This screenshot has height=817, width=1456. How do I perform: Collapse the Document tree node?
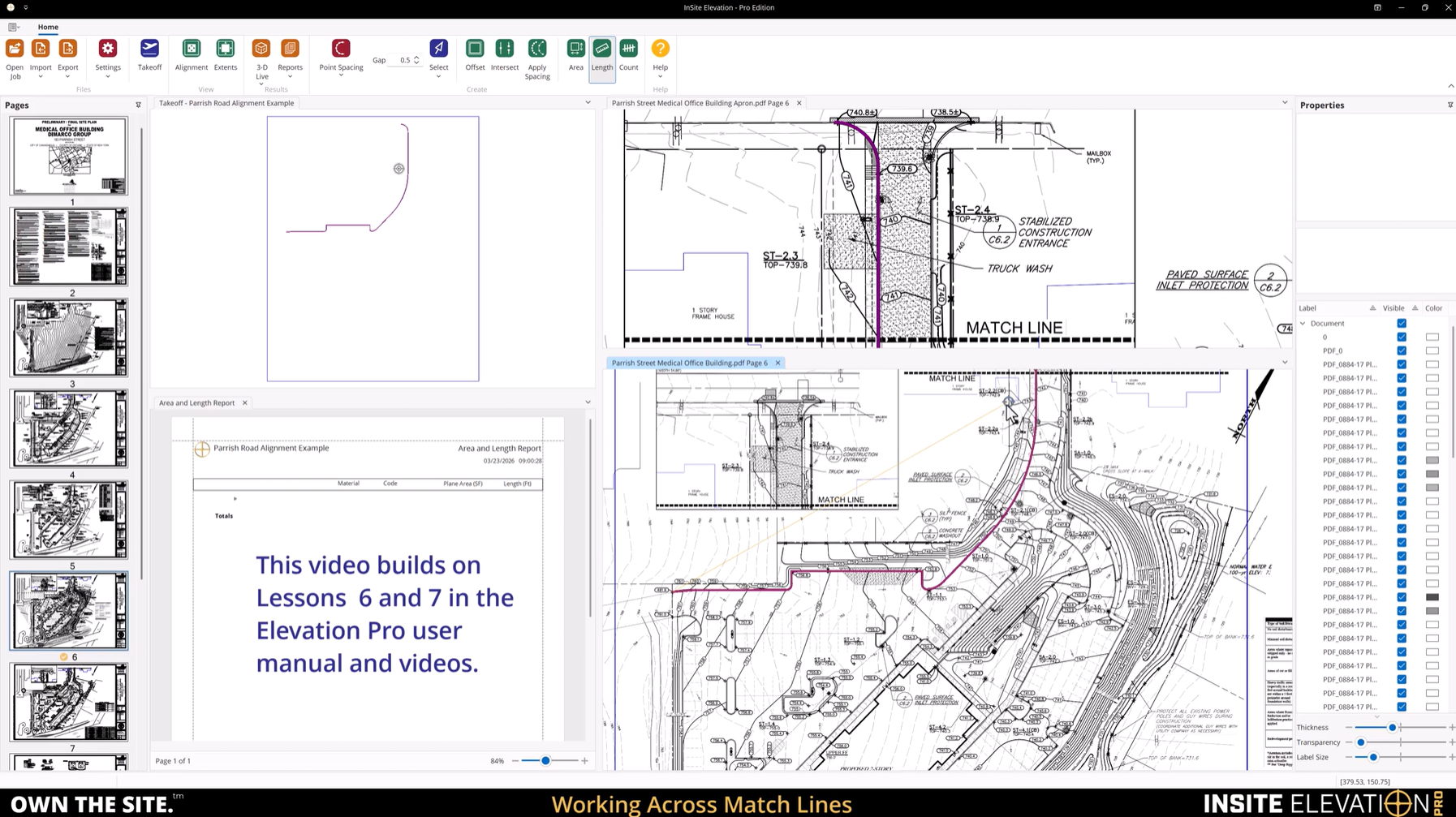1303,323
